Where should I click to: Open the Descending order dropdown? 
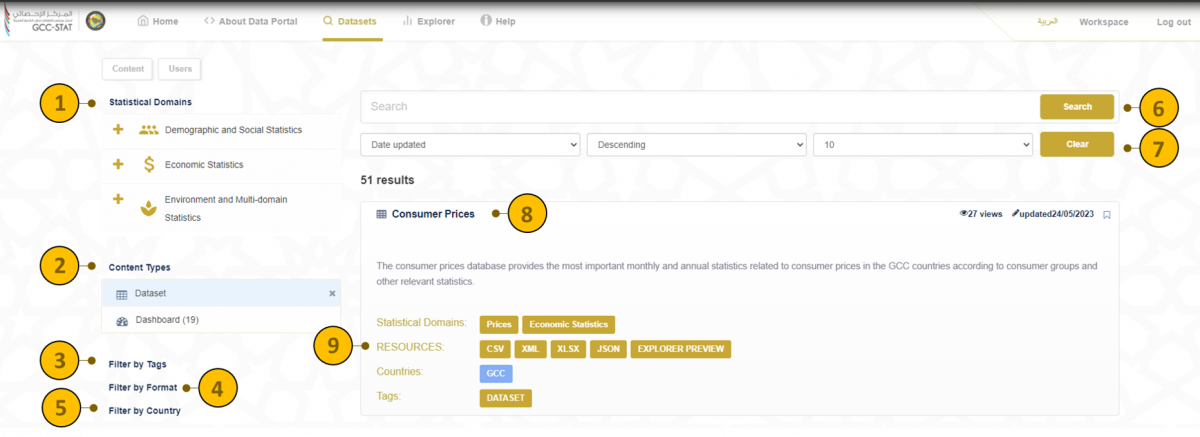click(696, 145)
